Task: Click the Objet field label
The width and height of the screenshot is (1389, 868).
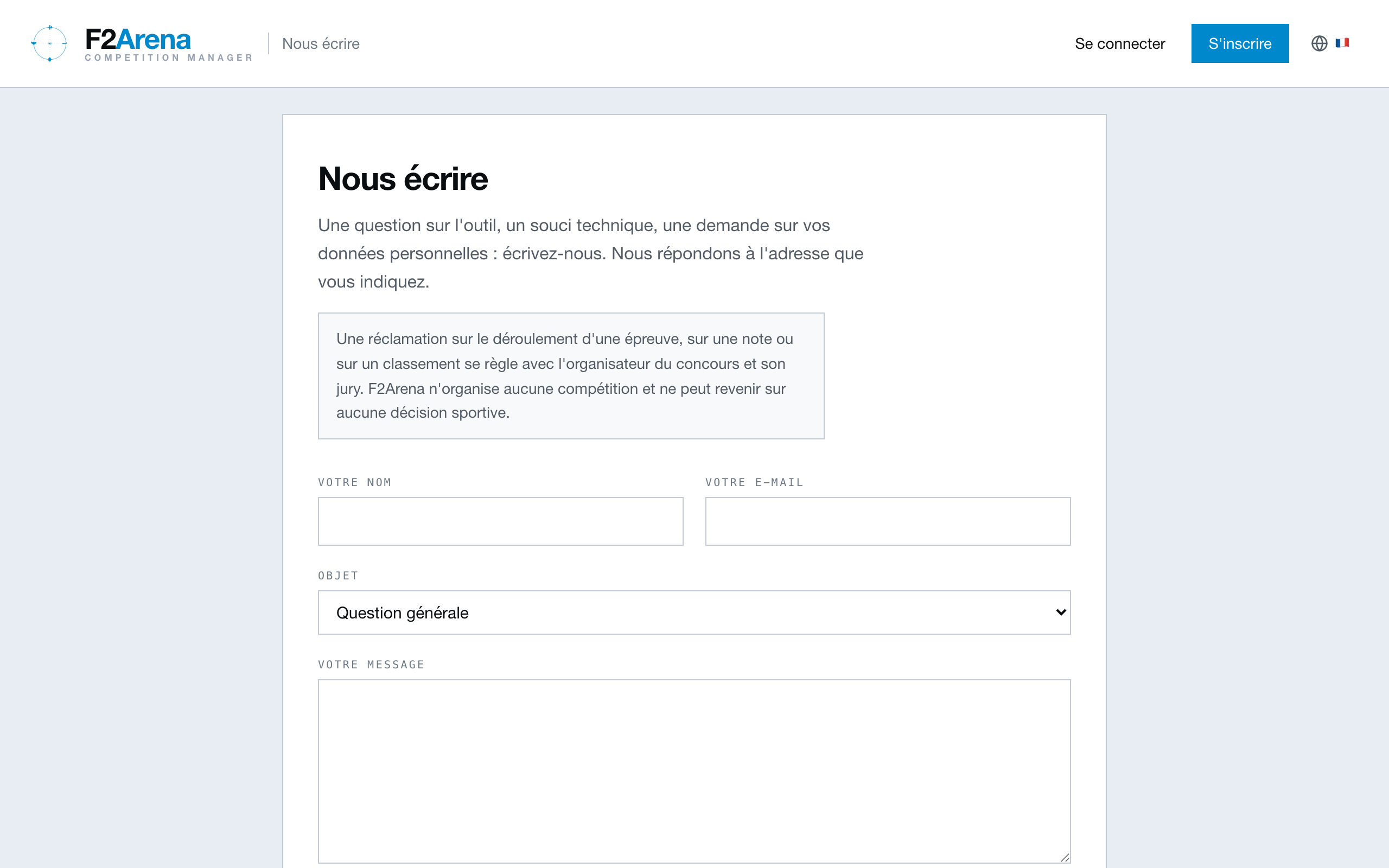Action: (x=338, y=576)
